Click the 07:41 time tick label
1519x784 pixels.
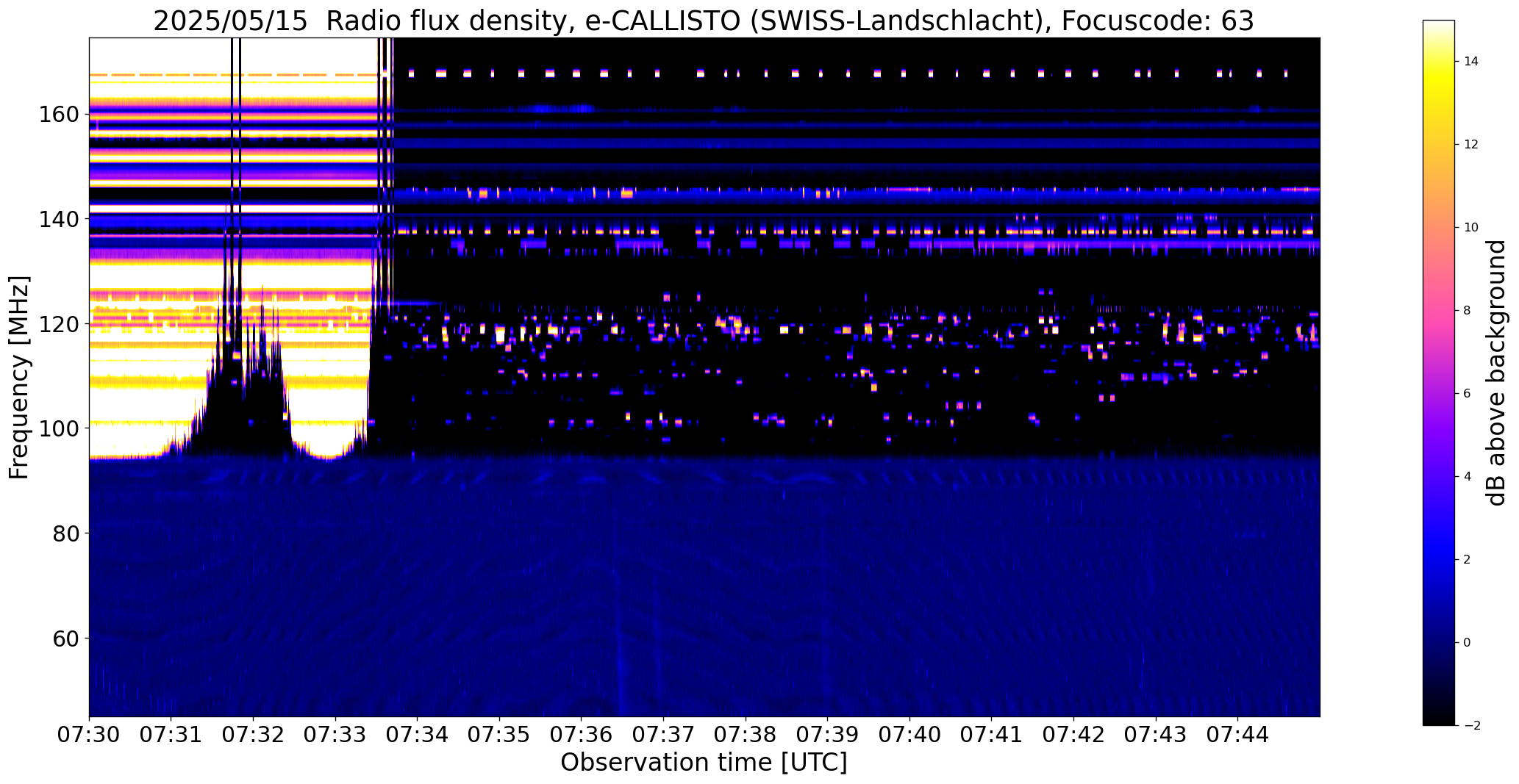(x=992, y=735)
